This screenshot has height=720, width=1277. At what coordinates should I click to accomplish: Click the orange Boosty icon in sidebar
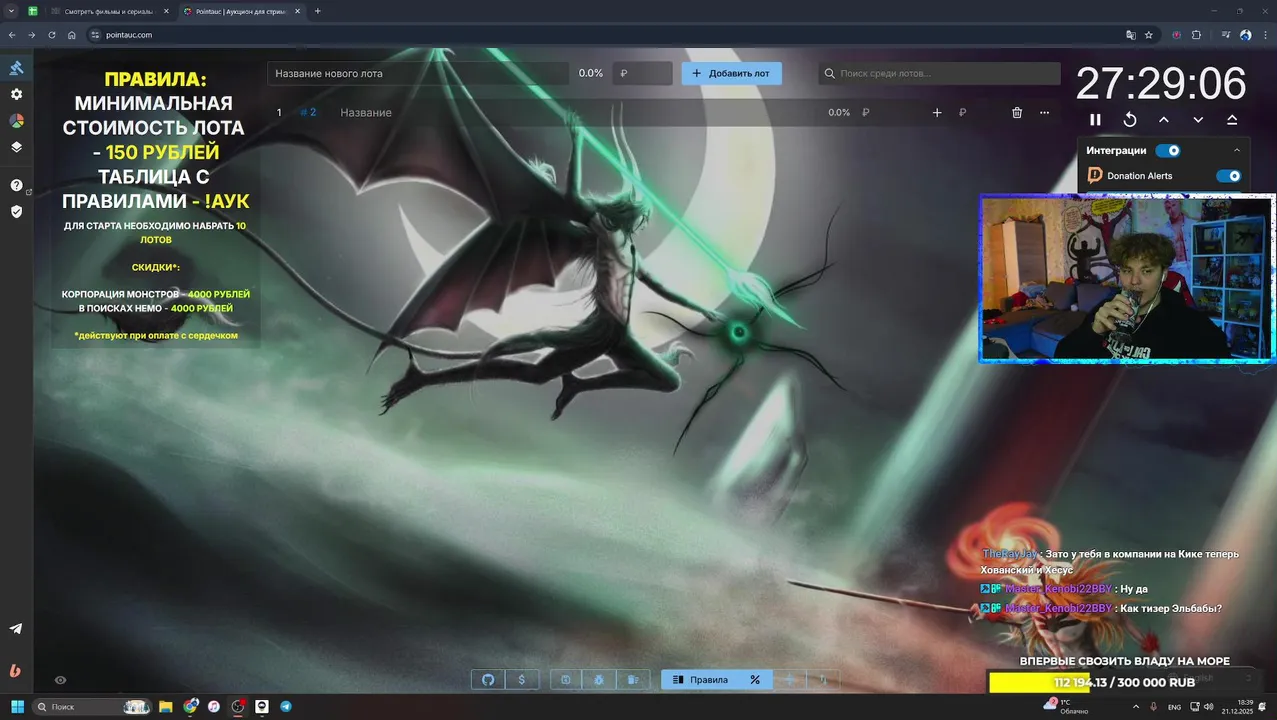(x=15, y=671)
